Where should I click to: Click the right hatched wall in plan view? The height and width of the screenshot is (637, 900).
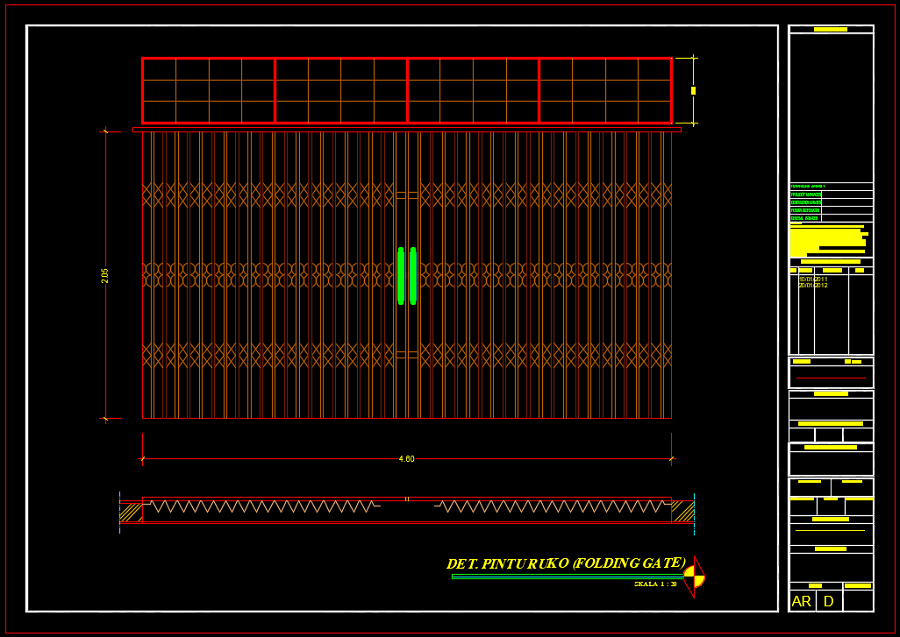pyautogui.click(x=683, y=512)
